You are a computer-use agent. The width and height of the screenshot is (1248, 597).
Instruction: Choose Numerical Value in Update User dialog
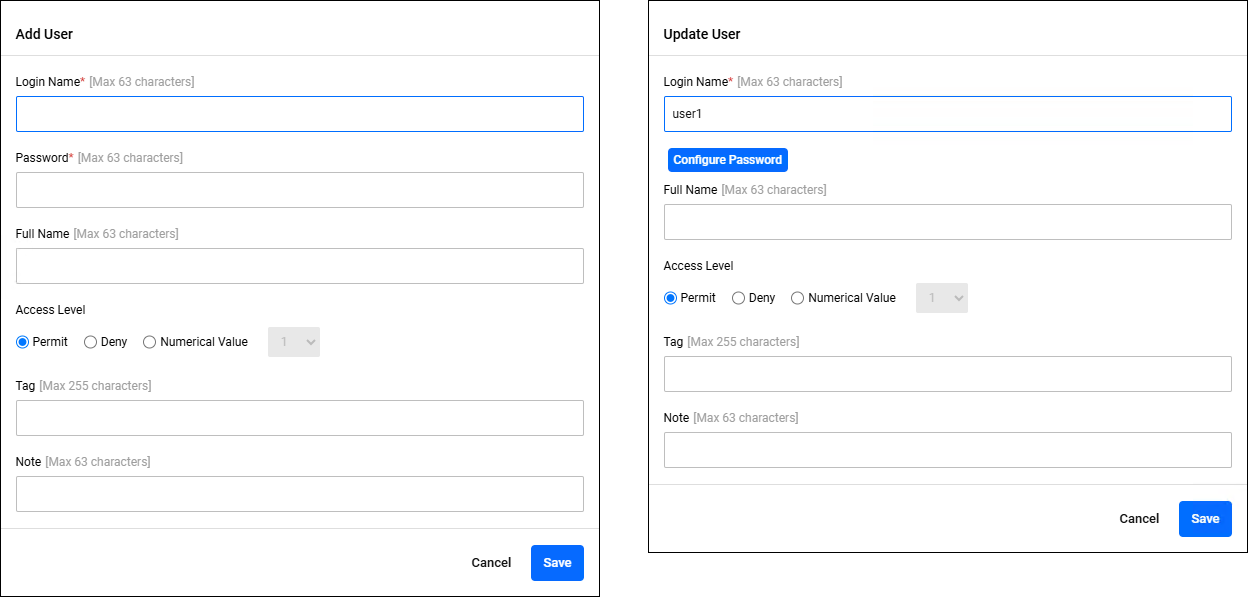pyautogui.click(x=798, y=298)
